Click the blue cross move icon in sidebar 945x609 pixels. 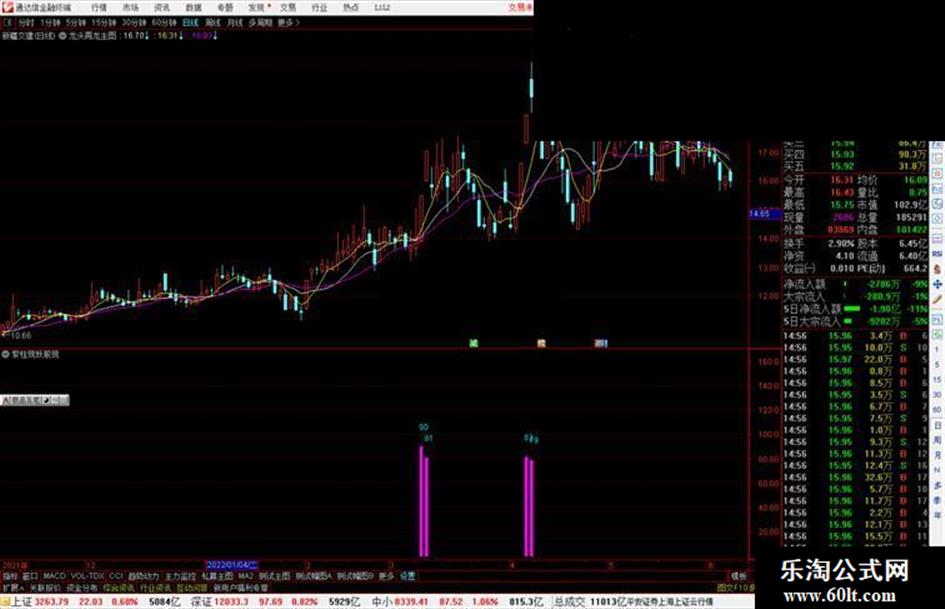pyautogui.click(x=937, y=284)
